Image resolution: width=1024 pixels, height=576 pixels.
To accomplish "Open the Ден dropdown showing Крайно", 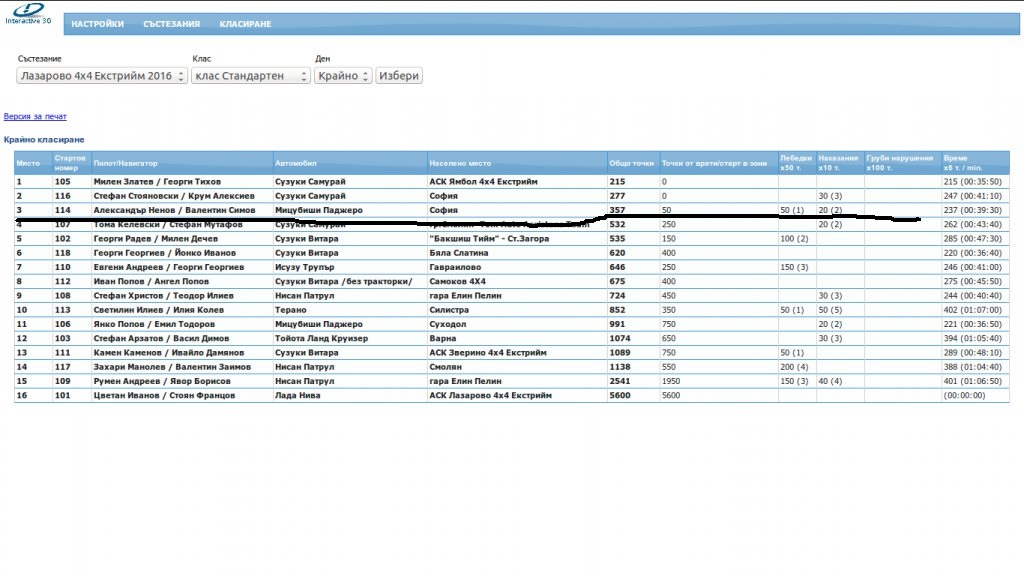I will tap(343, 76).
